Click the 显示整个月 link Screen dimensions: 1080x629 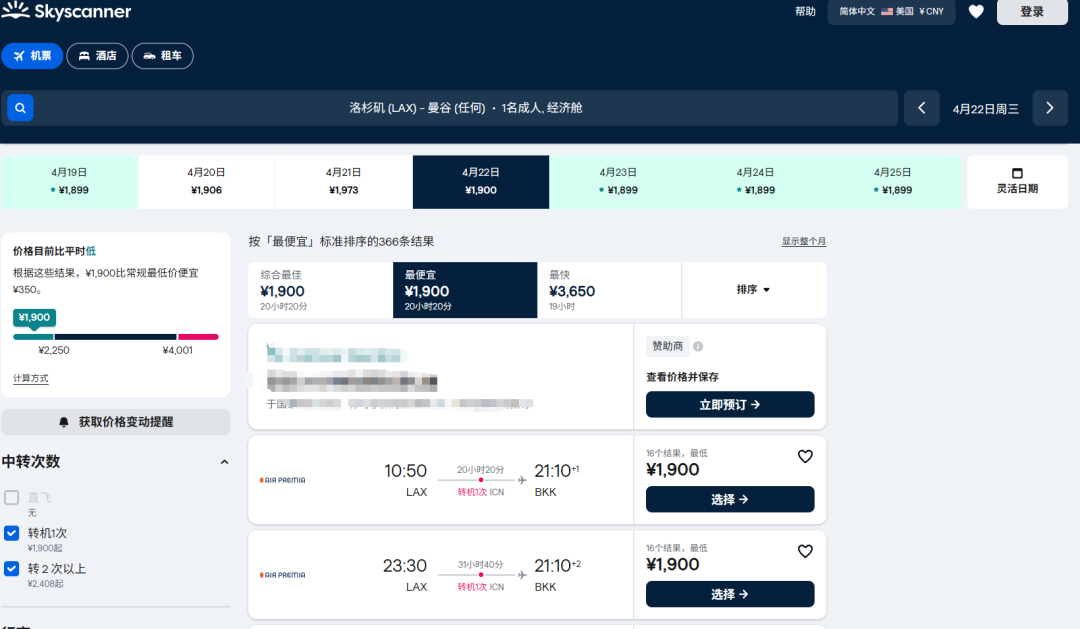pos(803,242)
